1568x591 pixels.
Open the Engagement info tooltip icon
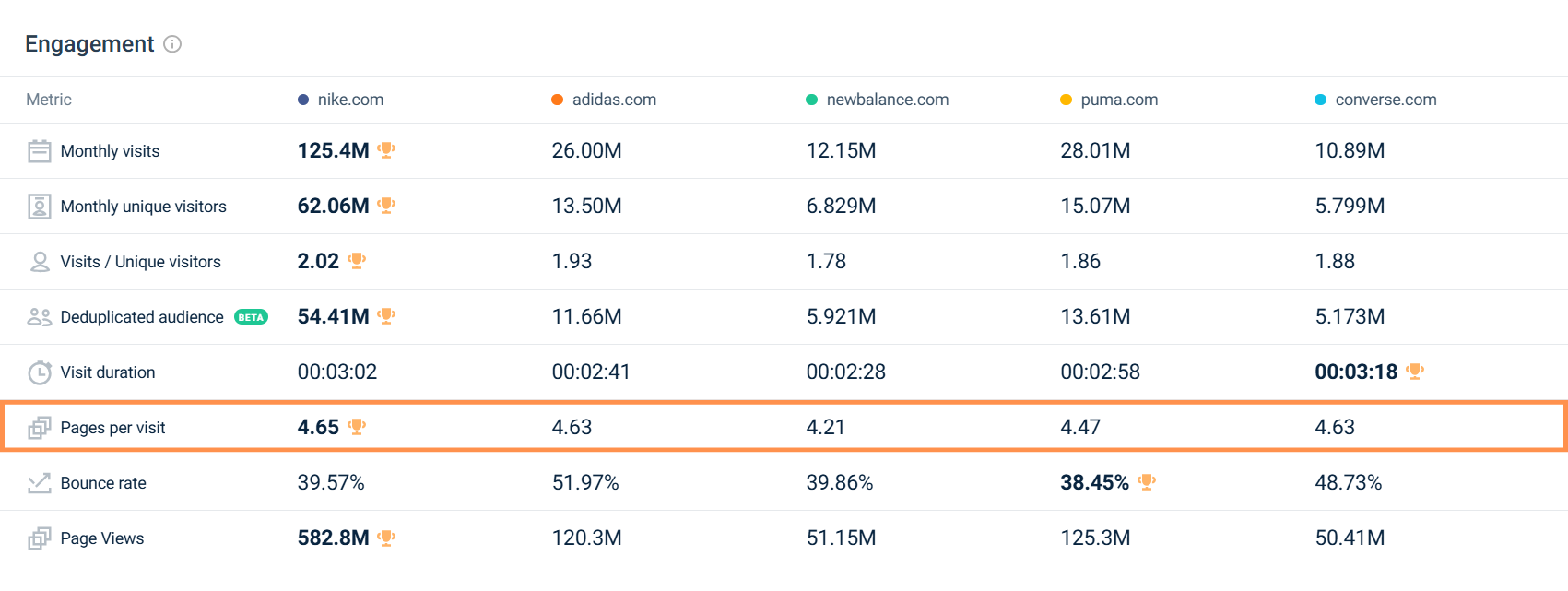[172, 44]
